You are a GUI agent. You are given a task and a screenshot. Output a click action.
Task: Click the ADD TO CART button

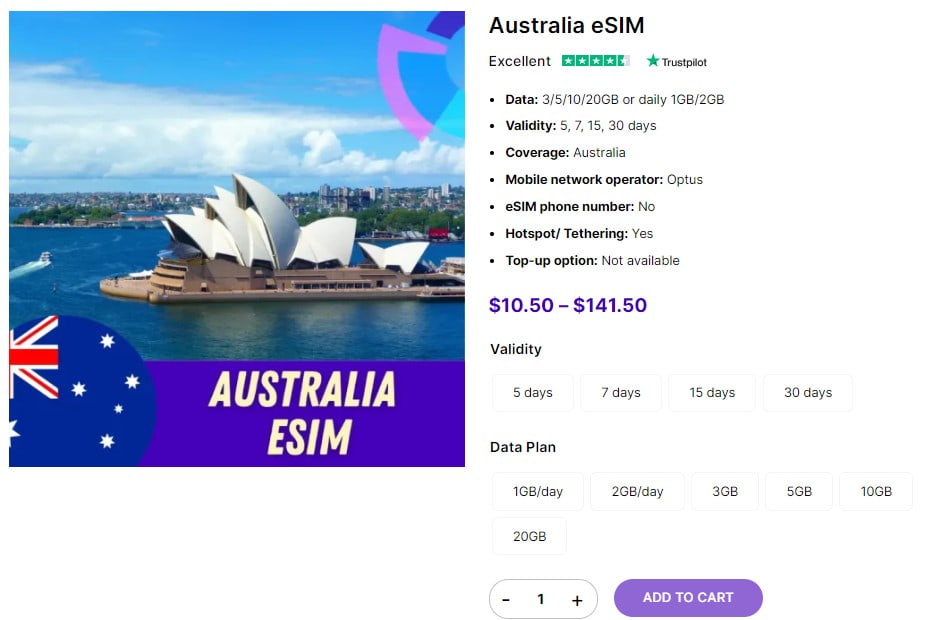[x=688, y=597]
